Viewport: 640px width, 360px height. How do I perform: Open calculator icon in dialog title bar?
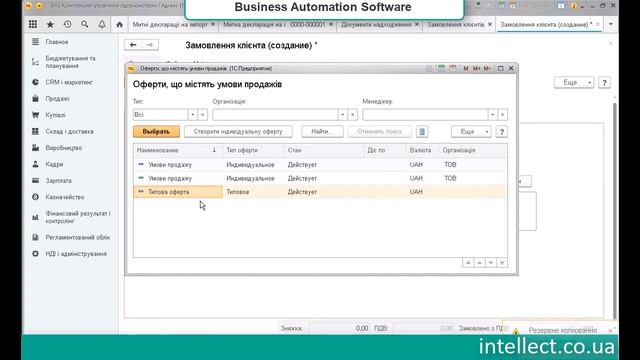[442, 68]
